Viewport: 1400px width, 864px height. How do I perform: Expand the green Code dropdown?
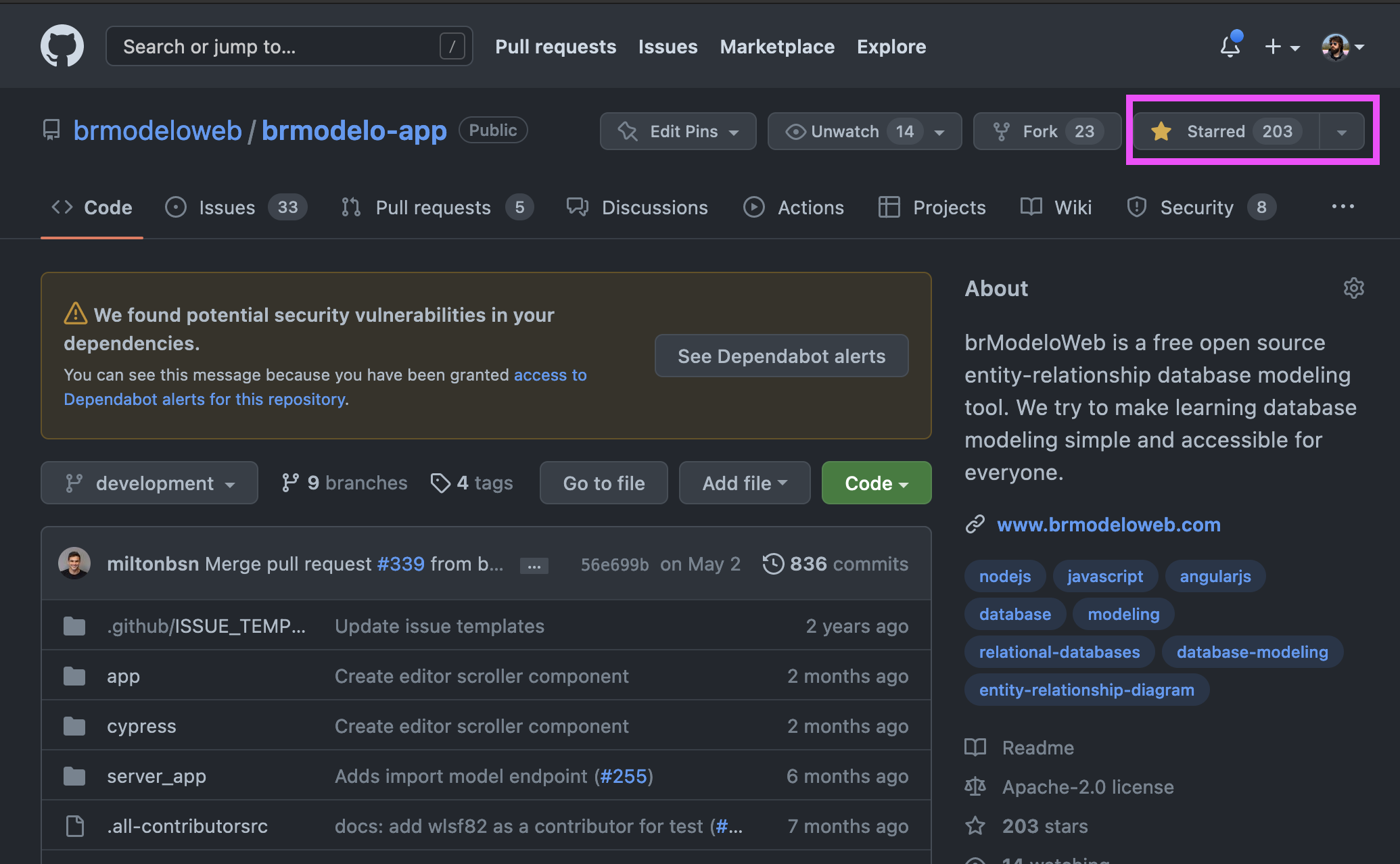pyautogui.click(x=877, y=483)
